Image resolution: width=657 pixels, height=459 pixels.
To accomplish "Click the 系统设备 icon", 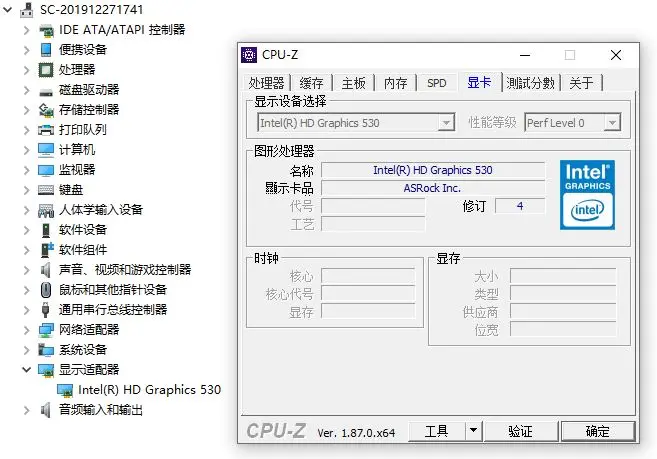I will (x=46, y=350).
